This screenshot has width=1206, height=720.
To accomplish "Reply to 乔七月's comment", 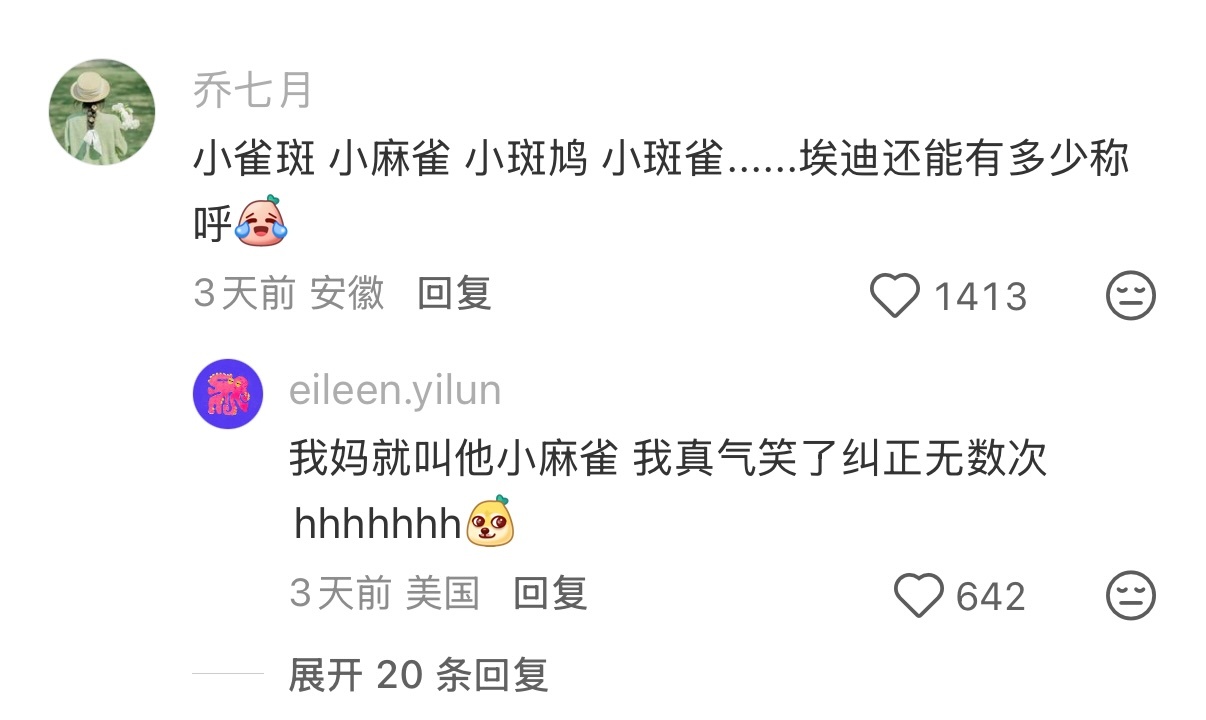I will [x=454, y=294].
